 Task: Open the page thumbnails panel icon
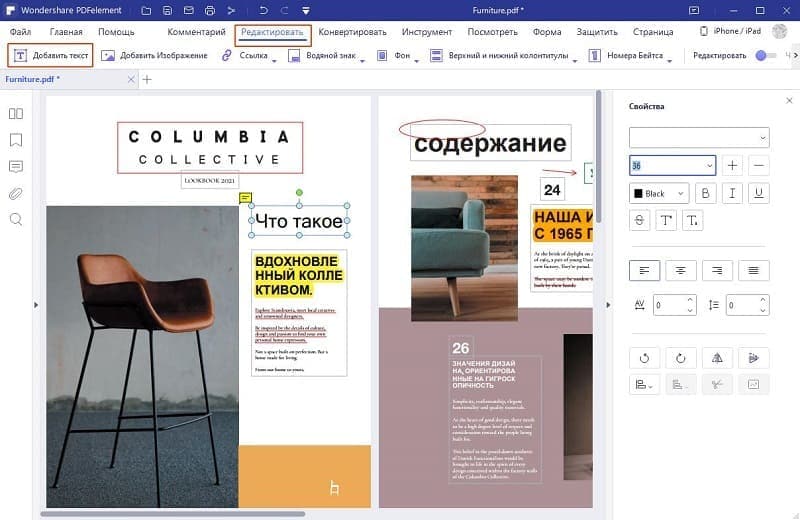pos(16,113)
